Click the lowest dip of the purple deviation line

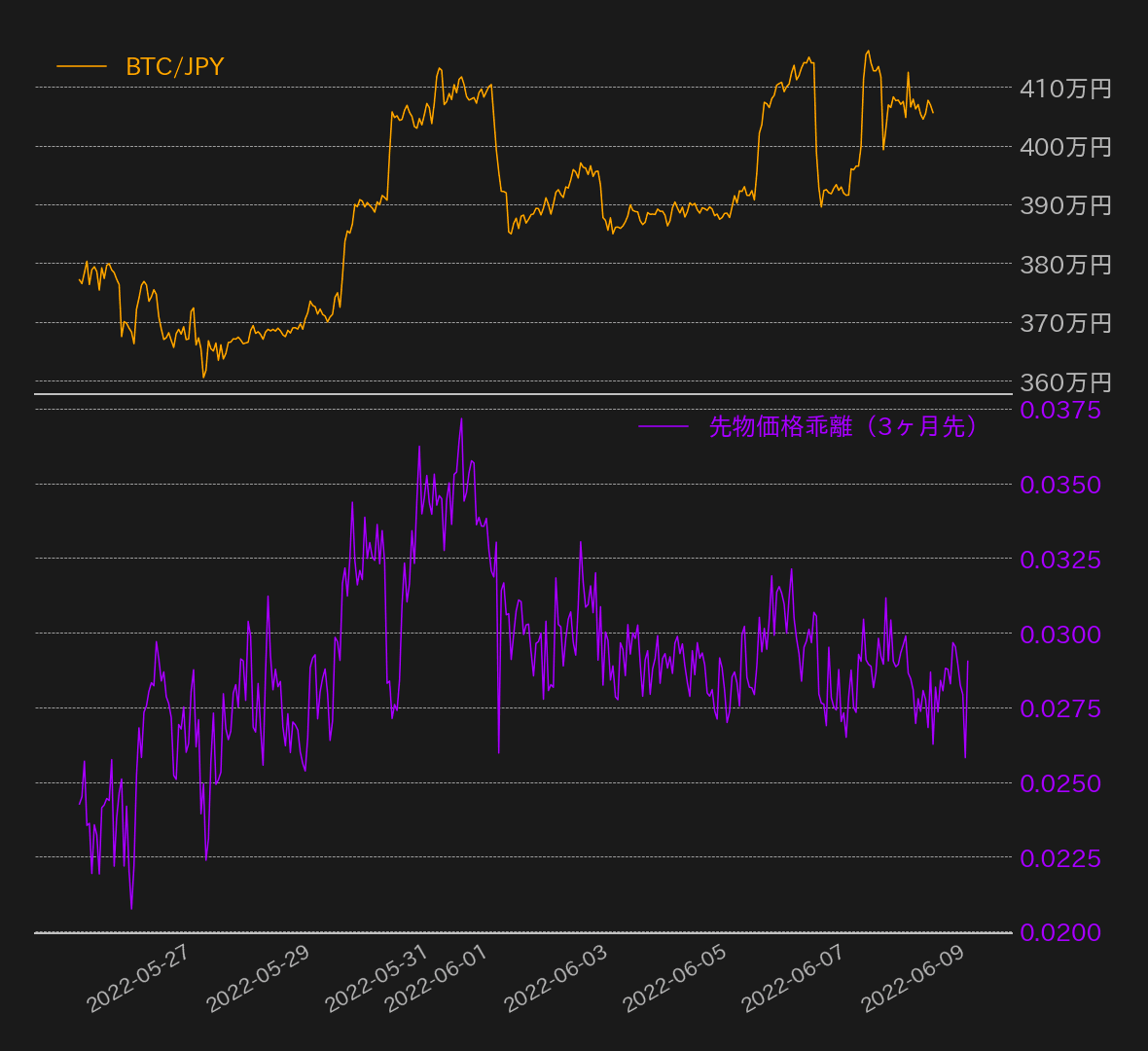129,906
